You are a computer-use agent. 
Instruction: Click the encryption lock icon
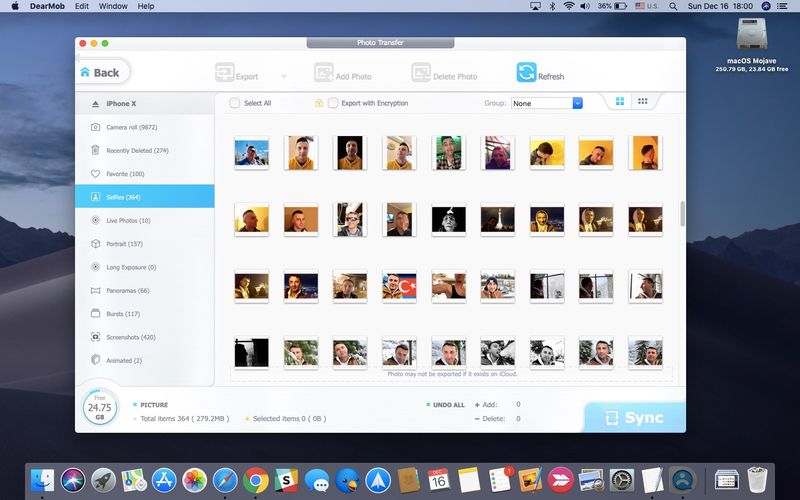tap(319, 103)
